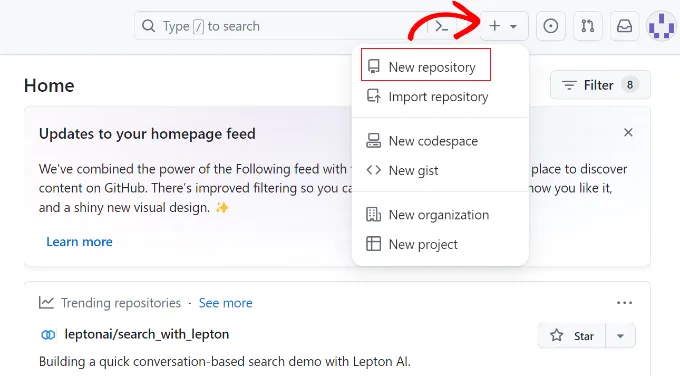Screen dimensions: 680x376
Task: Open See more trending repositories link
Action: point(226,303)
